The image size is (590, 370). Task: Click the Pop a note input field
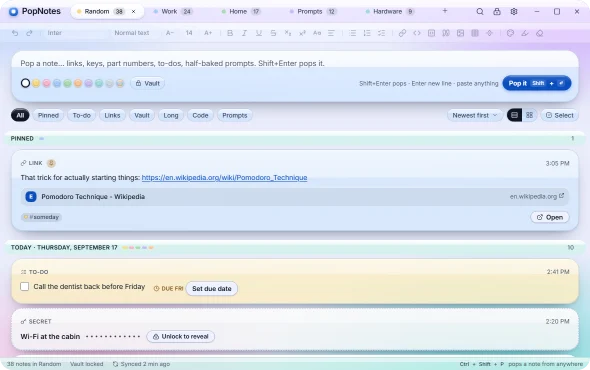point(295,63)
